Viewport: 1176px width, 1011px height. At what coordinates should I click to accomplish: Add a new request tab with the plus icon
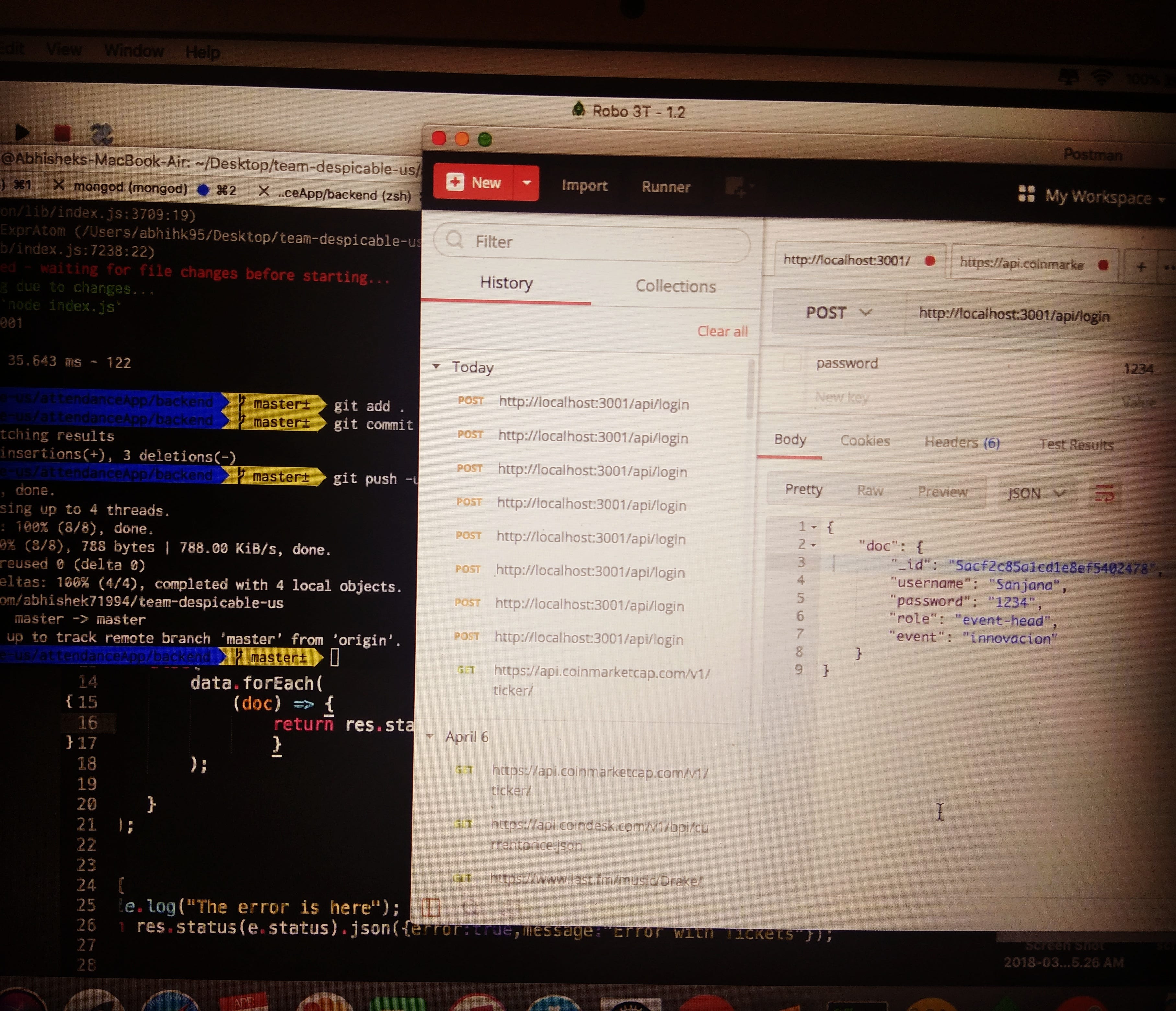[1141, 267]
